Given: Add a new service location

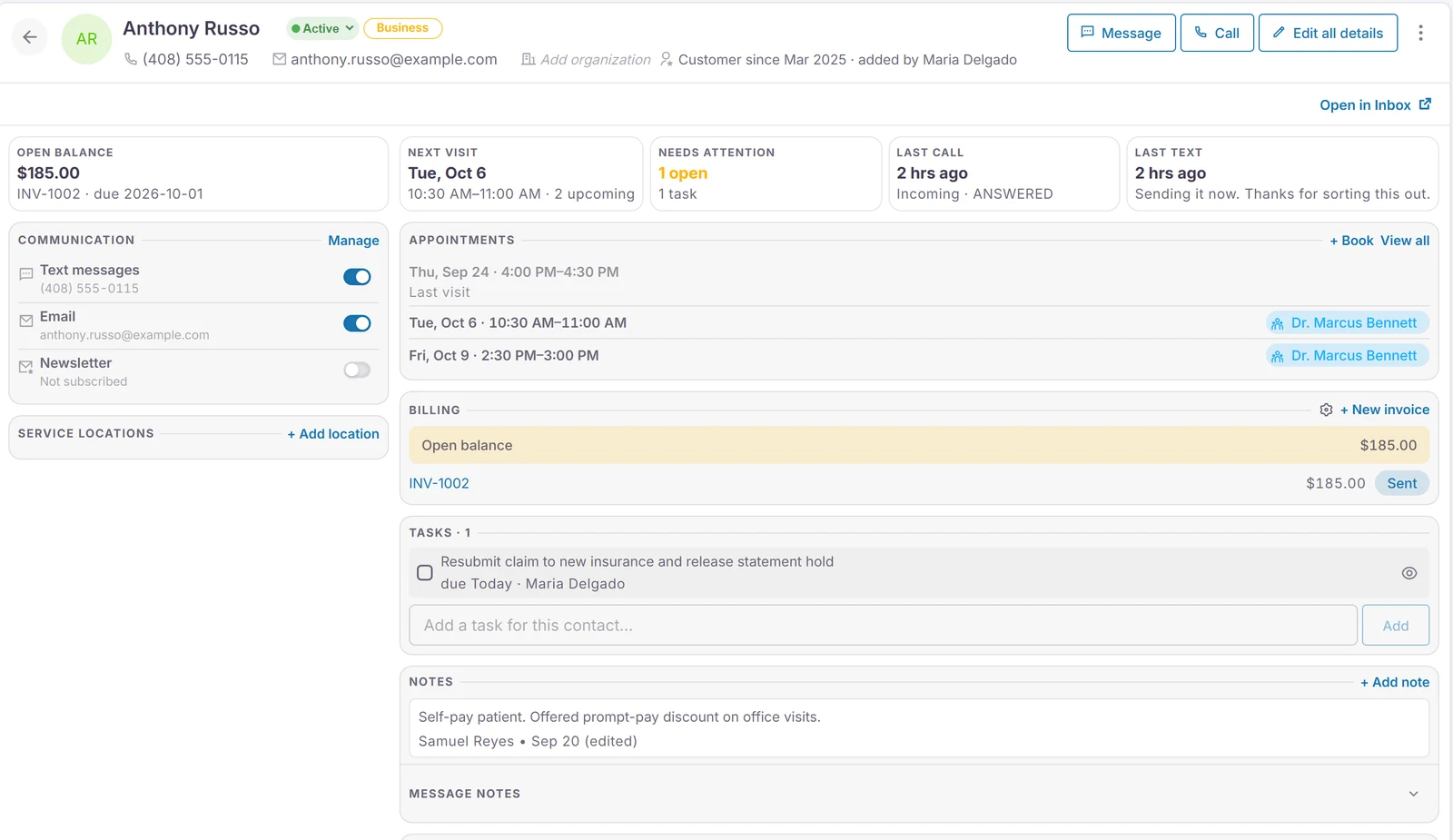Looking at the screenshot, I should pos(333,434).
